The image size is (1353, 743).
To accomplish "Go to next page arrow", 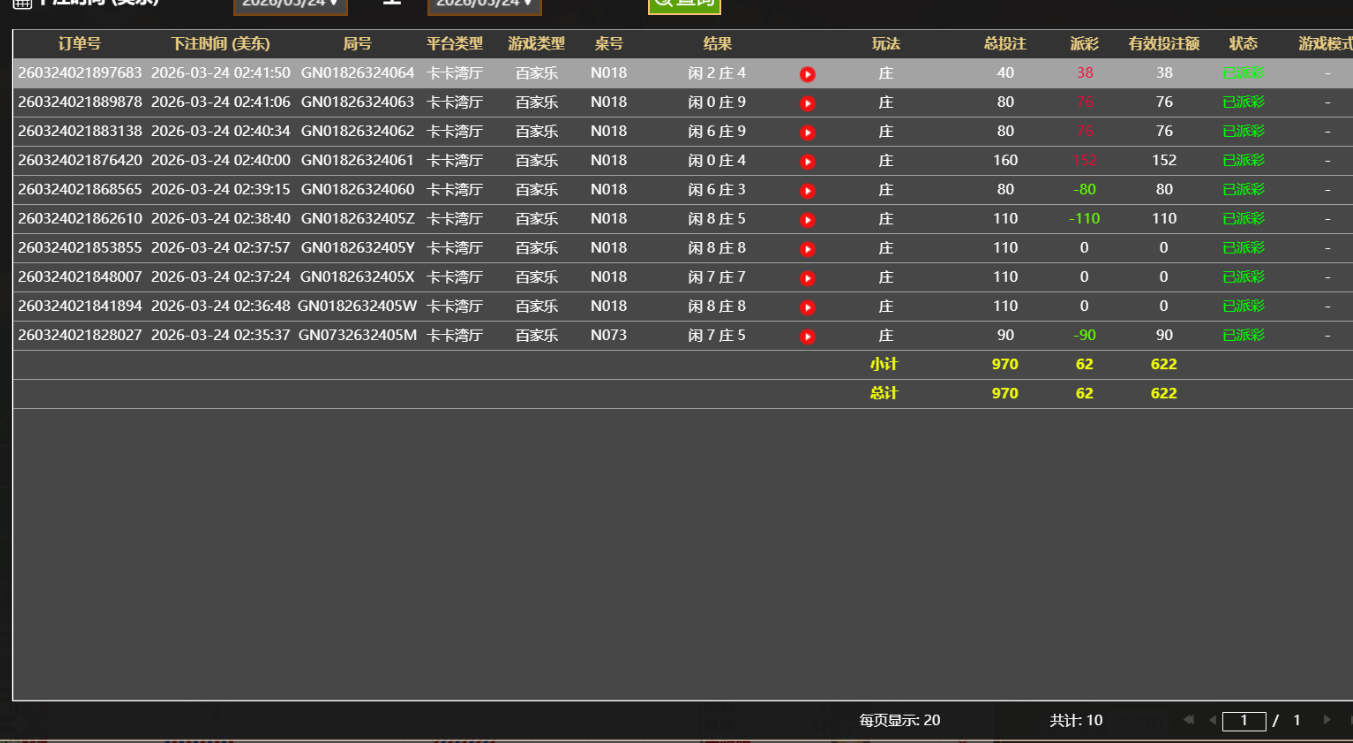I will point(1327,719).
